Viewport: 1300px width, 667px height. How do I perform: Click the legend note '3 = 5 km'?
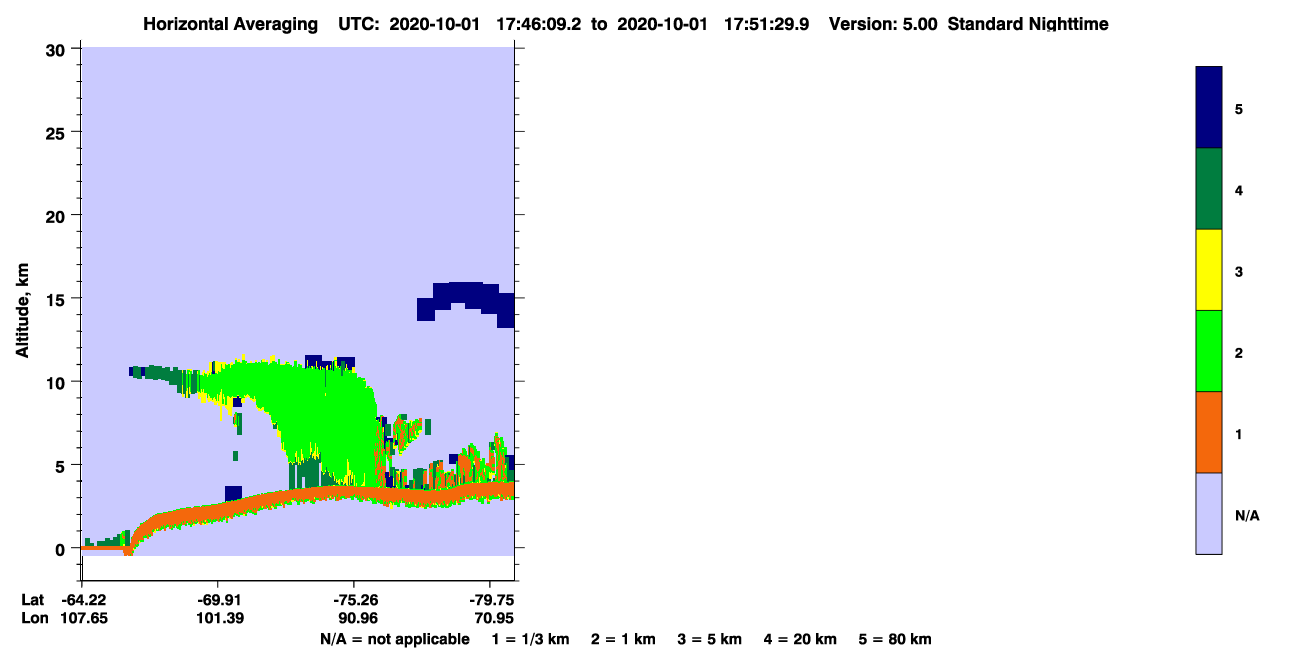(710, 639)
